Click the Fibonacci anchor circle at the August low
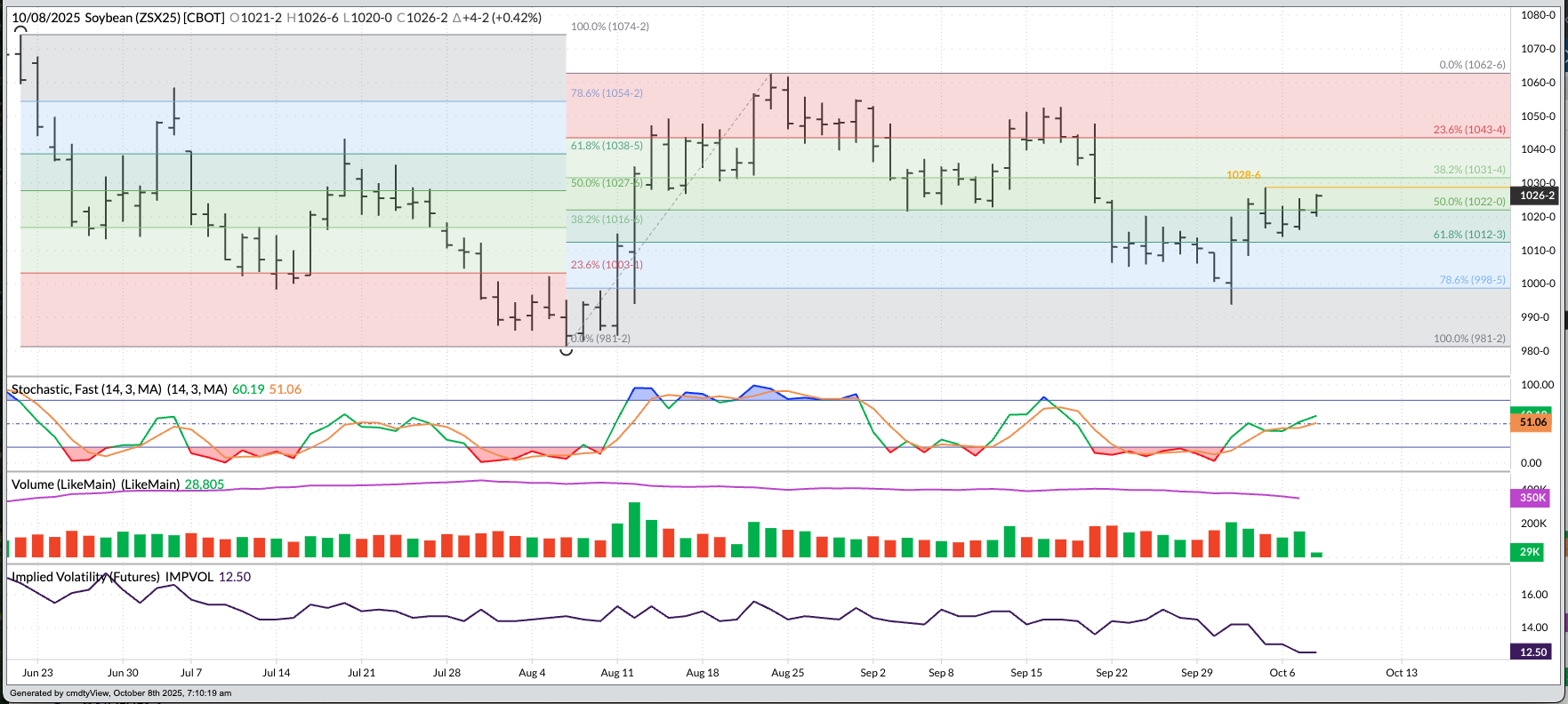This screenshot has height=704, width=1568. (x=566, y=349)
